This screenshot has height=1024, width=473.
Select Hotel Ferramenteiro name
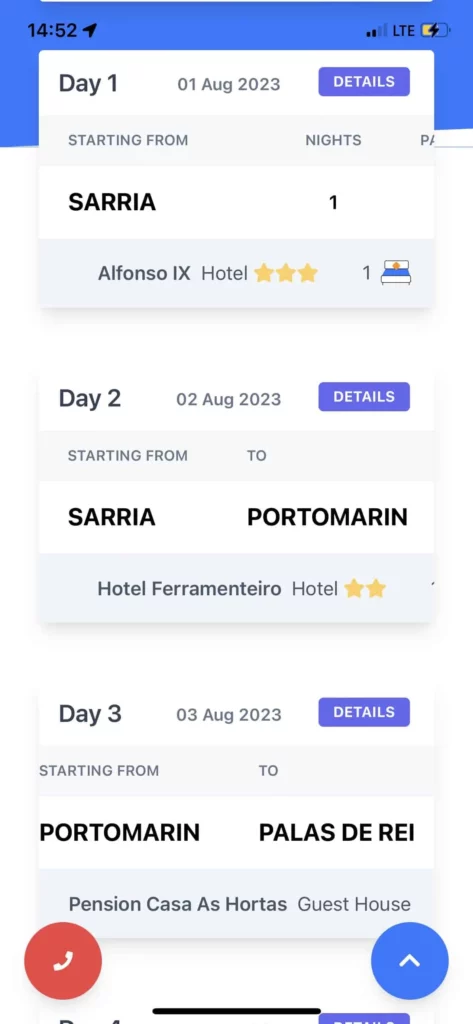tap(189, 589)
